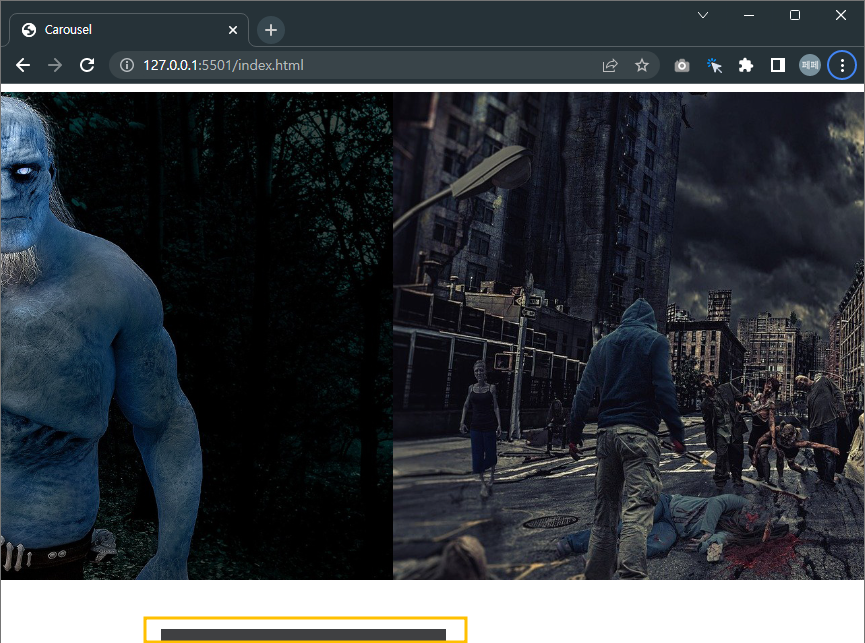
Task: Go back to the previous page
Action: (23, 65)
